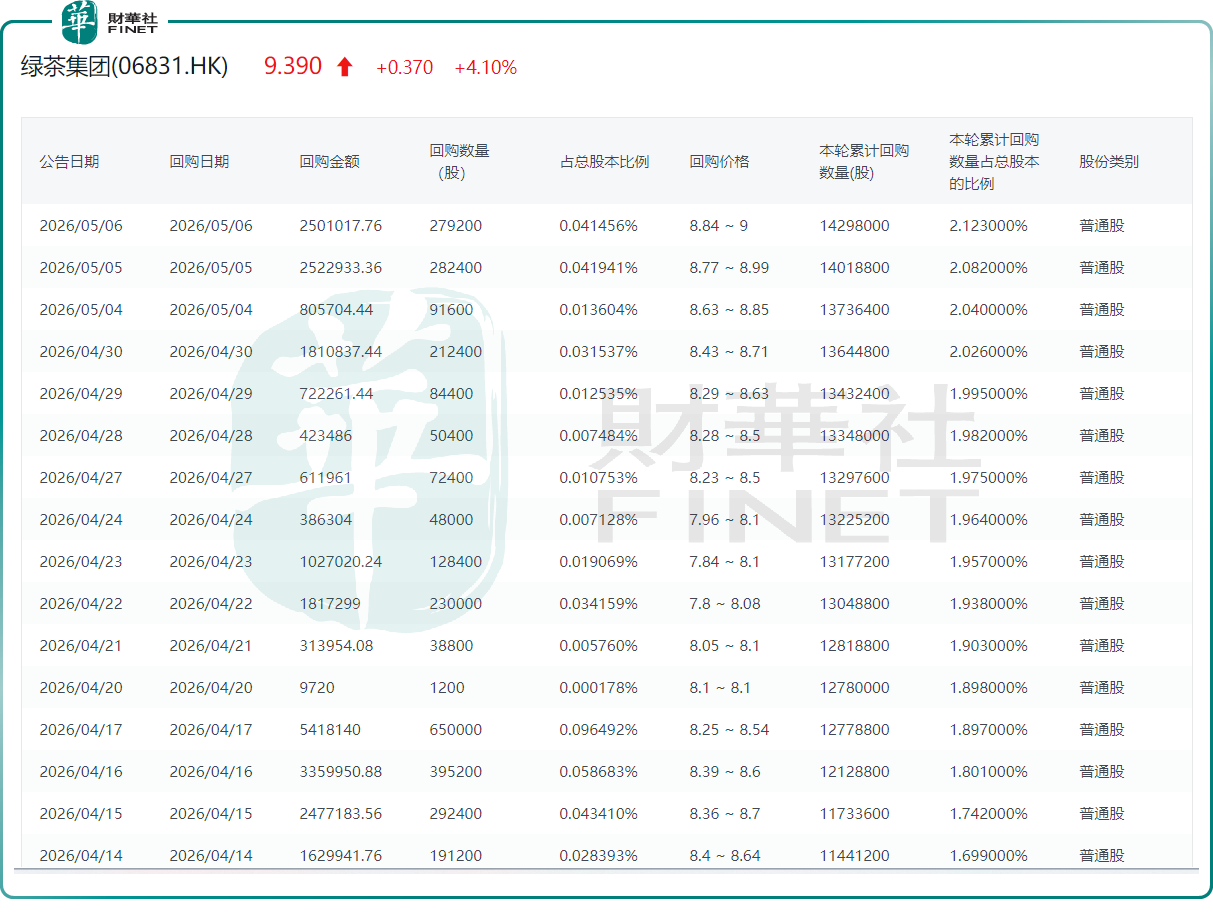Click repurchase amount 2522933.36
The height and width of the screenshot is (919, 1213).
tap(341, 268)
